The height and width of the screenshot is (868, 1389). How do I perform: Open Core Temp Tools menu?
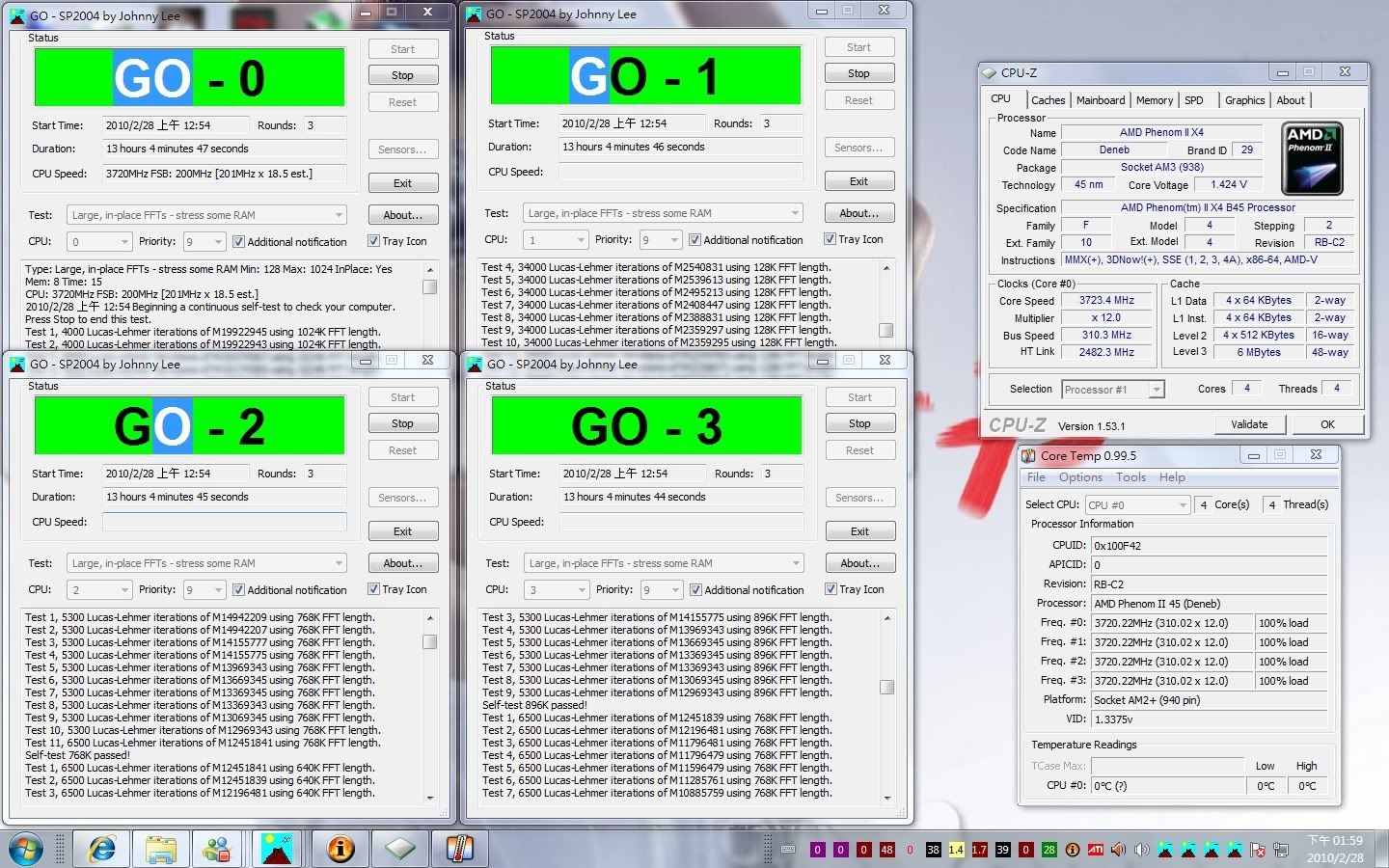click(x=1130, y=477)
